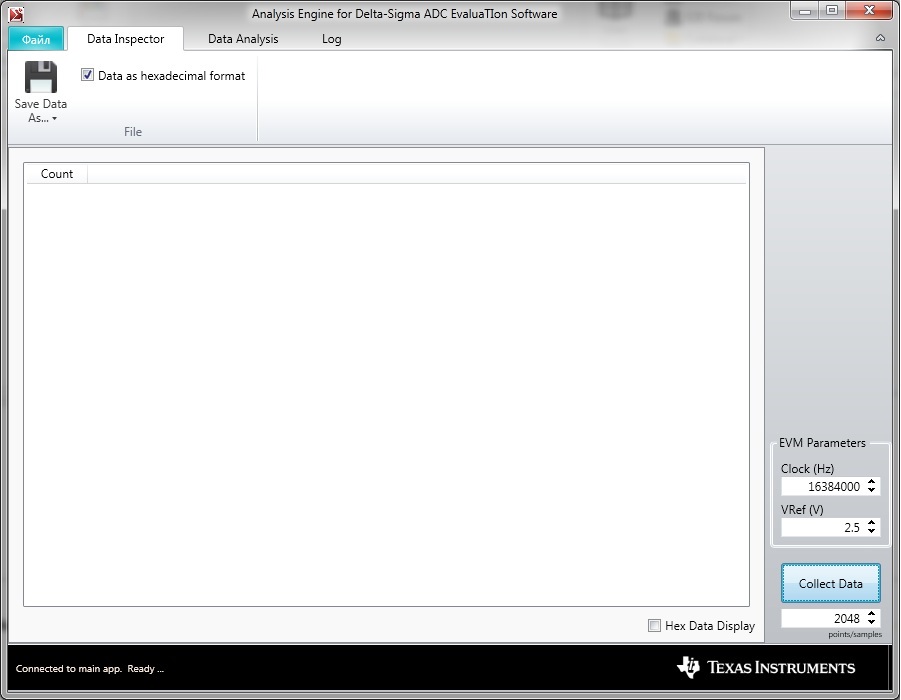Open the Файл menu tab
The width and height of the screenshot is (901, 700).
coord(36,39)
